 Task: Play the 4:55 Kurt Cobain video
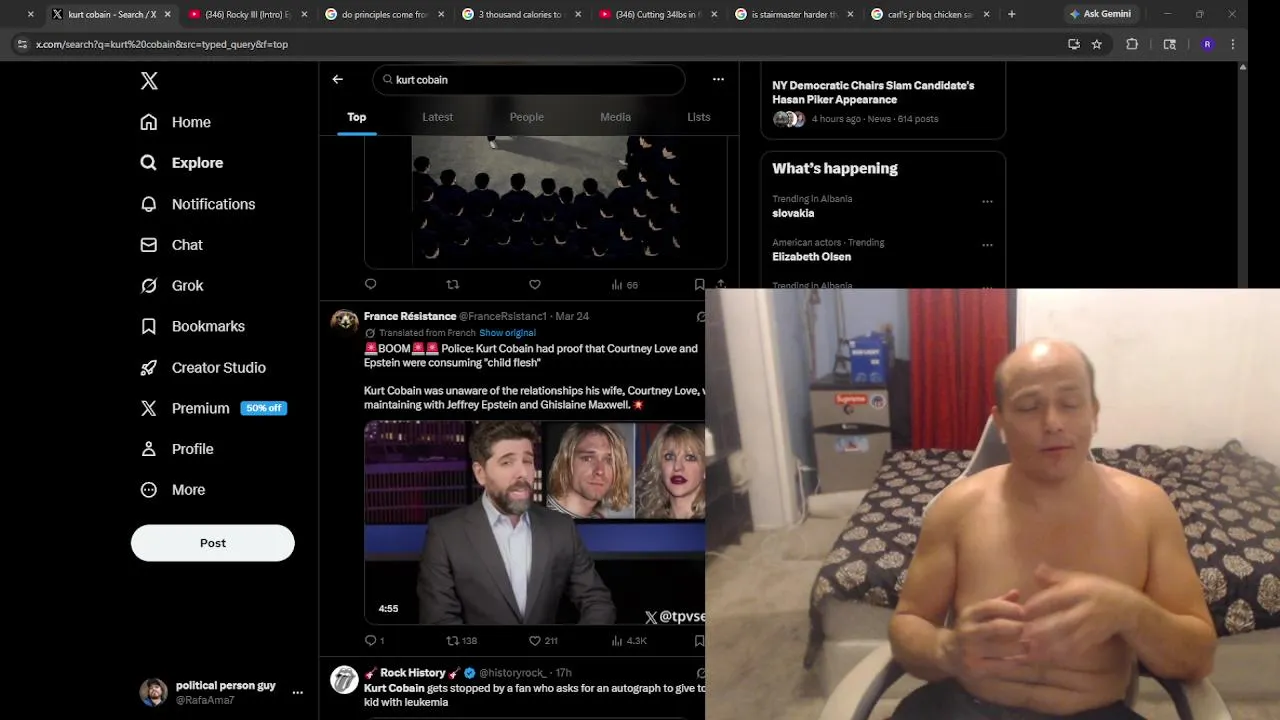535,523
